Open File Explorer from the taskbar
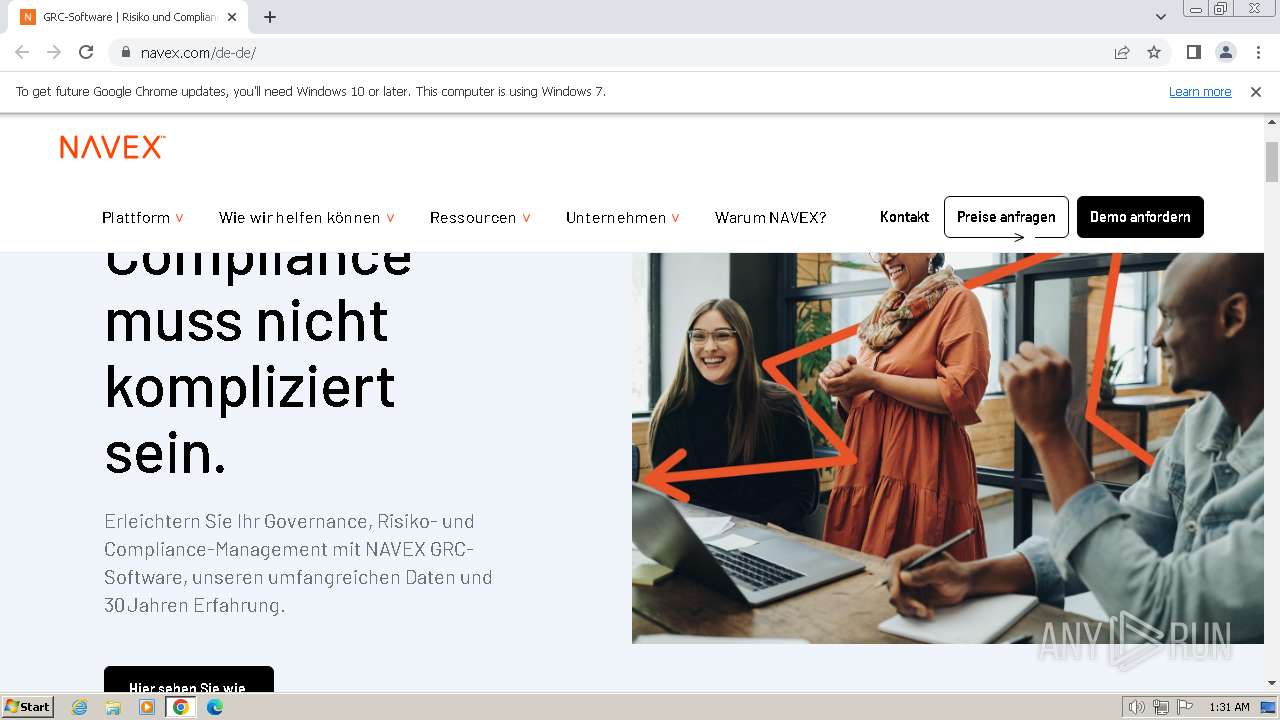Viewport: 1280px width, 720px height. (x=113, y=707)
